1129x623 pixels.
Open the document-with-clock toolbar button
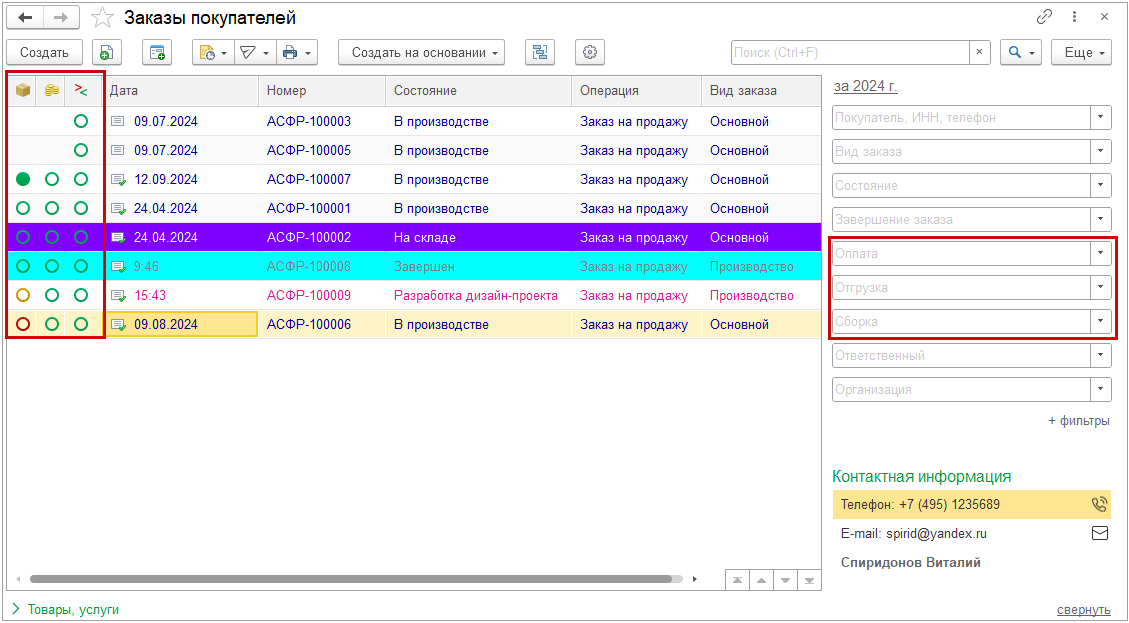point(213,52)
